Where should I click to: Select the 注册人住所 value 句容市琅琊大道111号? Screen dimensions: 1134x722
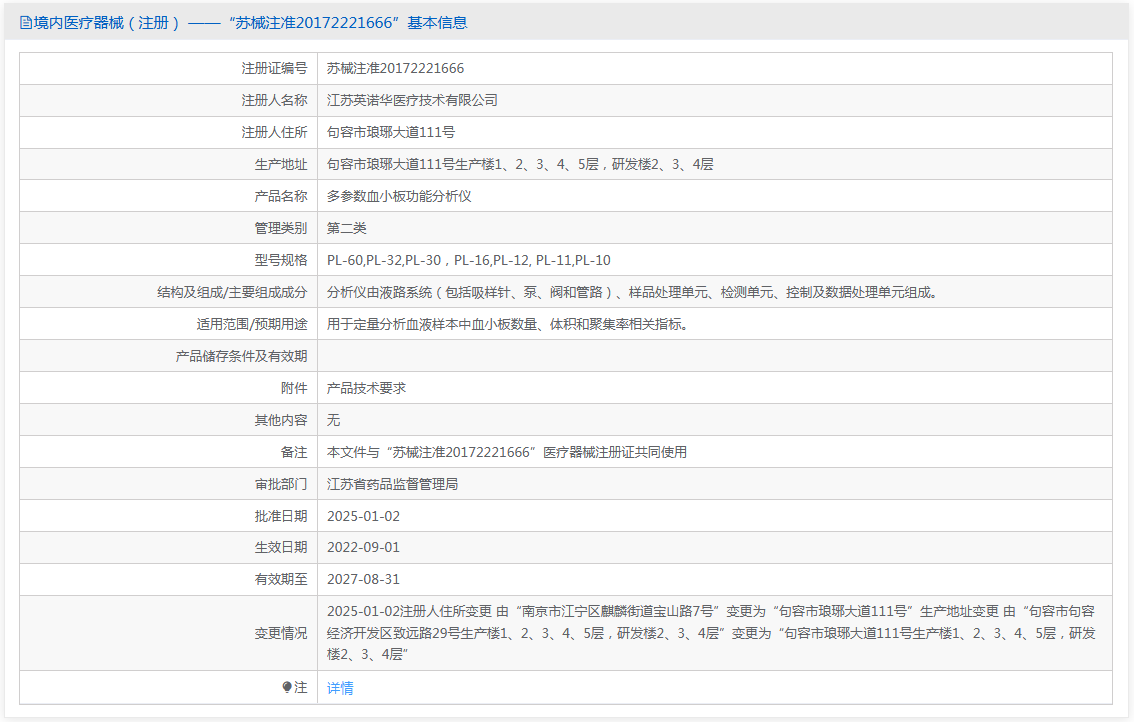click(x=391, y=132)
